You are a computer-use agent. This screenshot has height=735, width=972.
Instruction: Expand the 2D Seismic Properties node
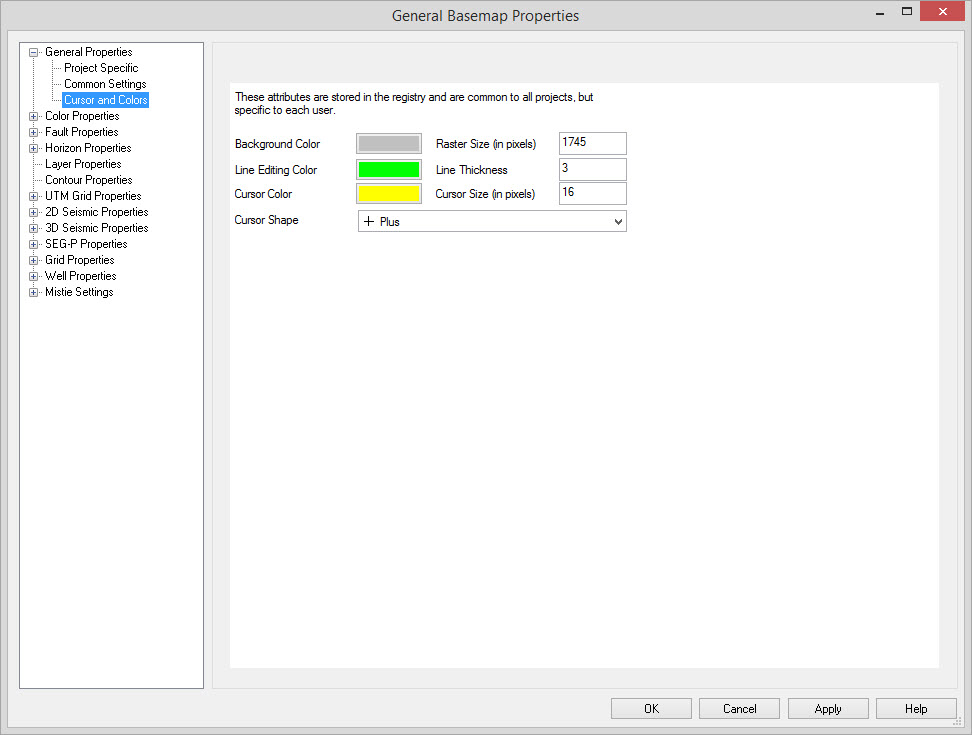34,212
